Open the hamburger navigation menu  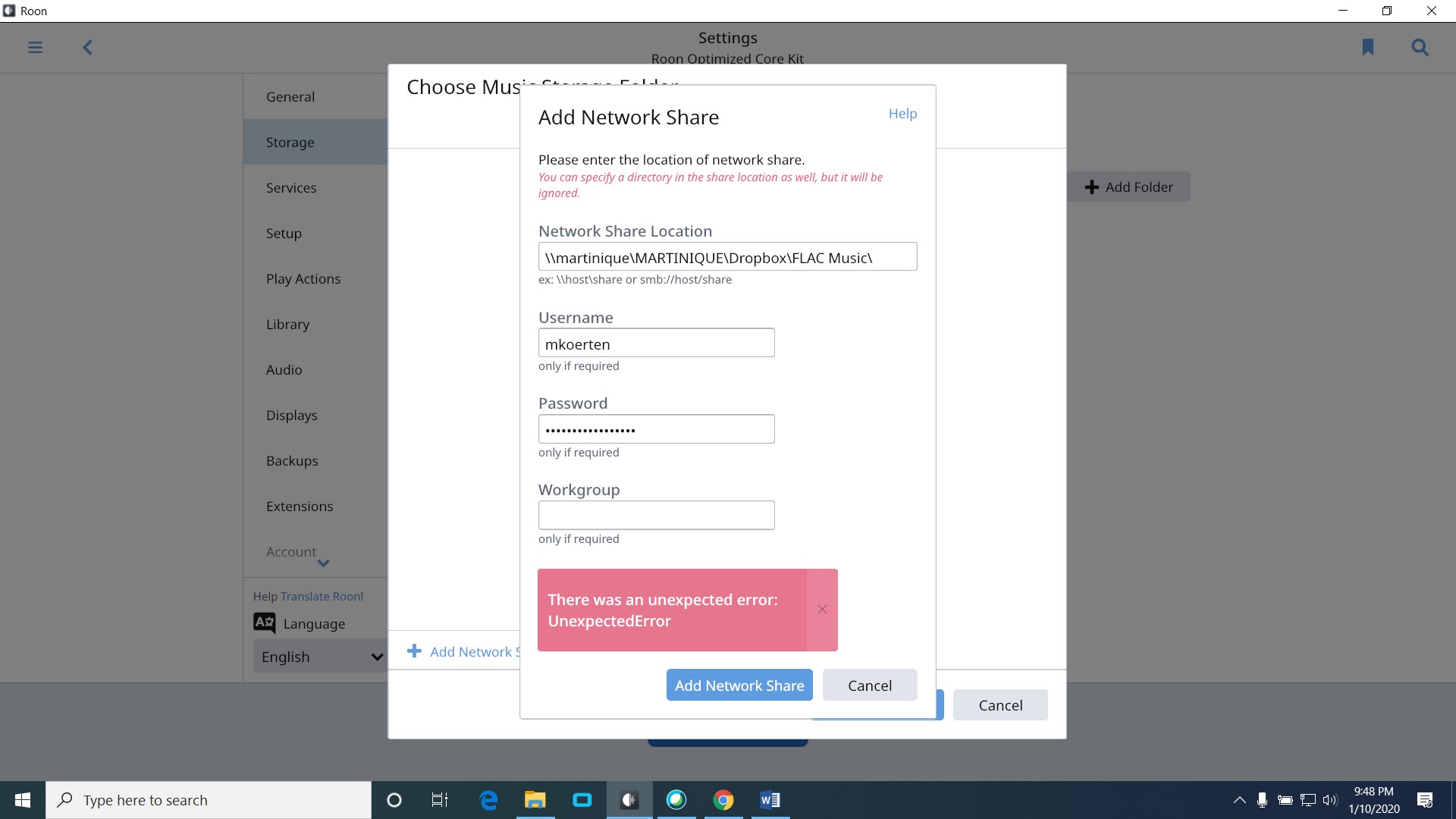pos(35,47)
